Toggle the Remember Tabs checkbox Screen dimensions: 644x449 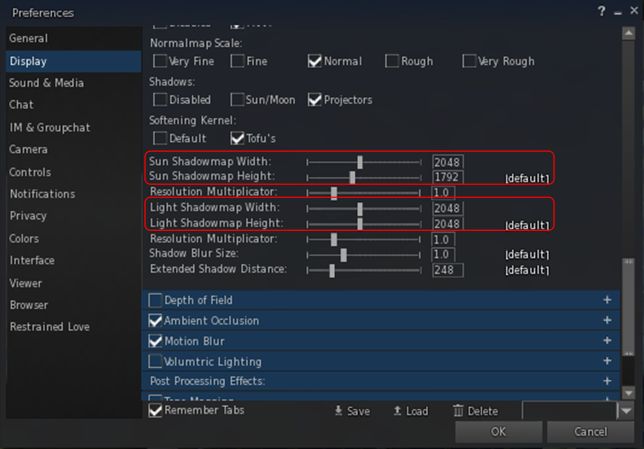[x=155, y=410]
